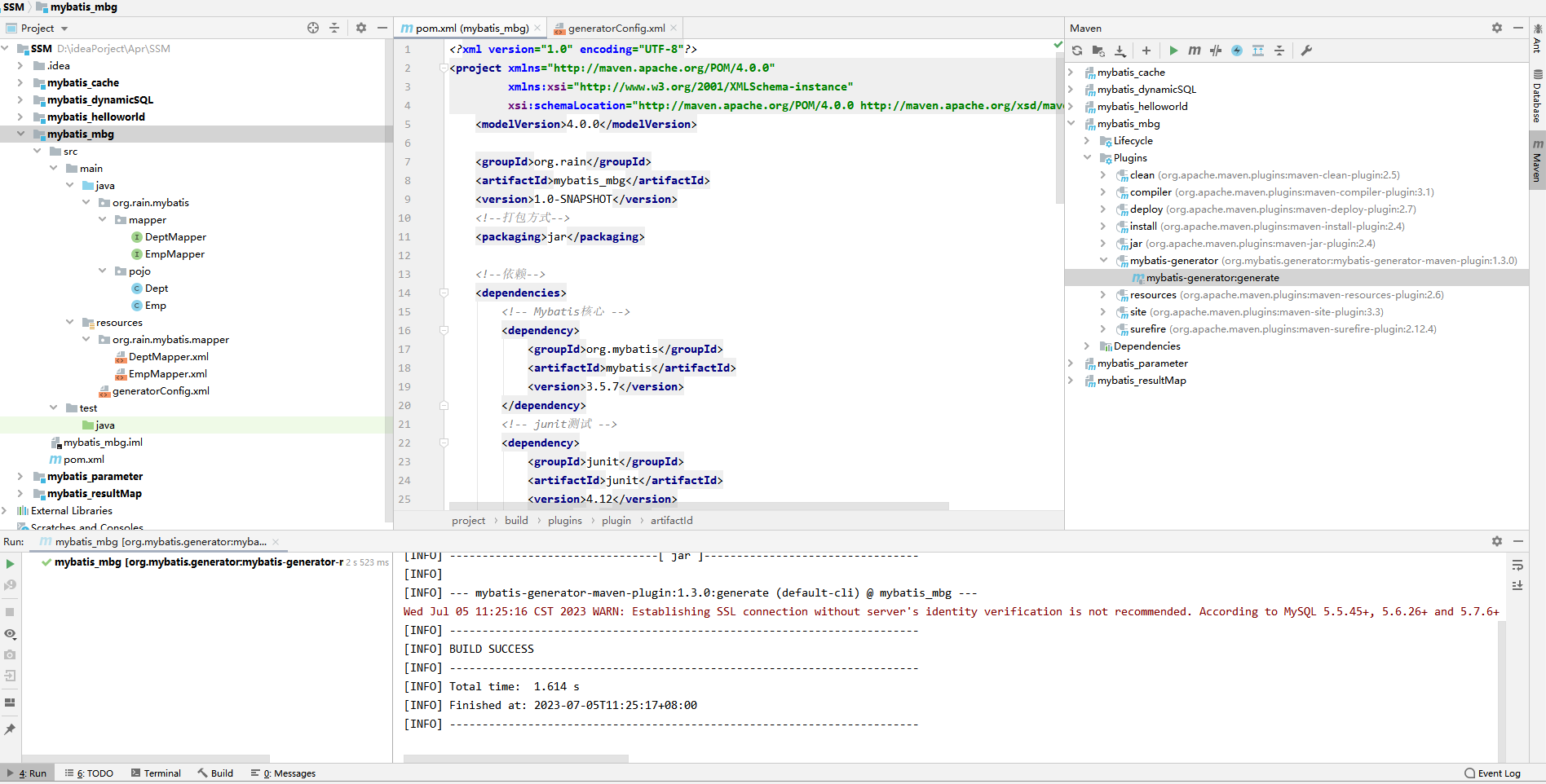This screenshot has width=1546, height=784.
Task: Select EmpMapper.xml in Project tree
Action: [168, 374]
